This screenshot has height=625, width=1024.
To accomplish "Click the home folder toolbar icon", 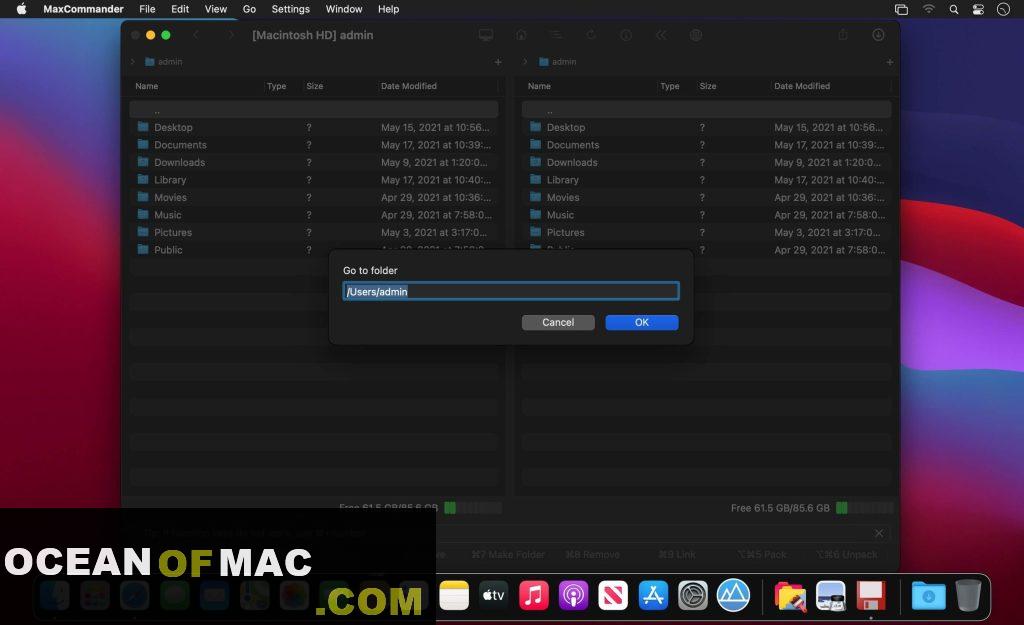I will point(521,35).
